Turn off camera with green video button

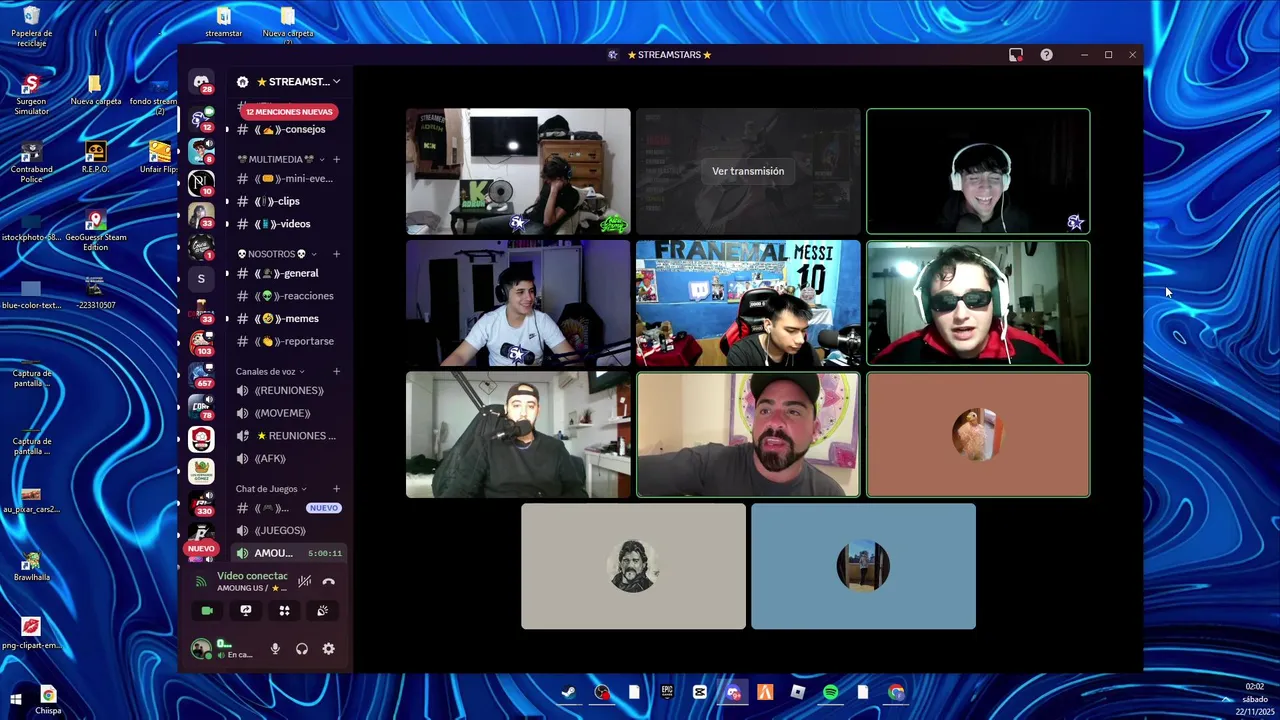[x=207, y=610]
